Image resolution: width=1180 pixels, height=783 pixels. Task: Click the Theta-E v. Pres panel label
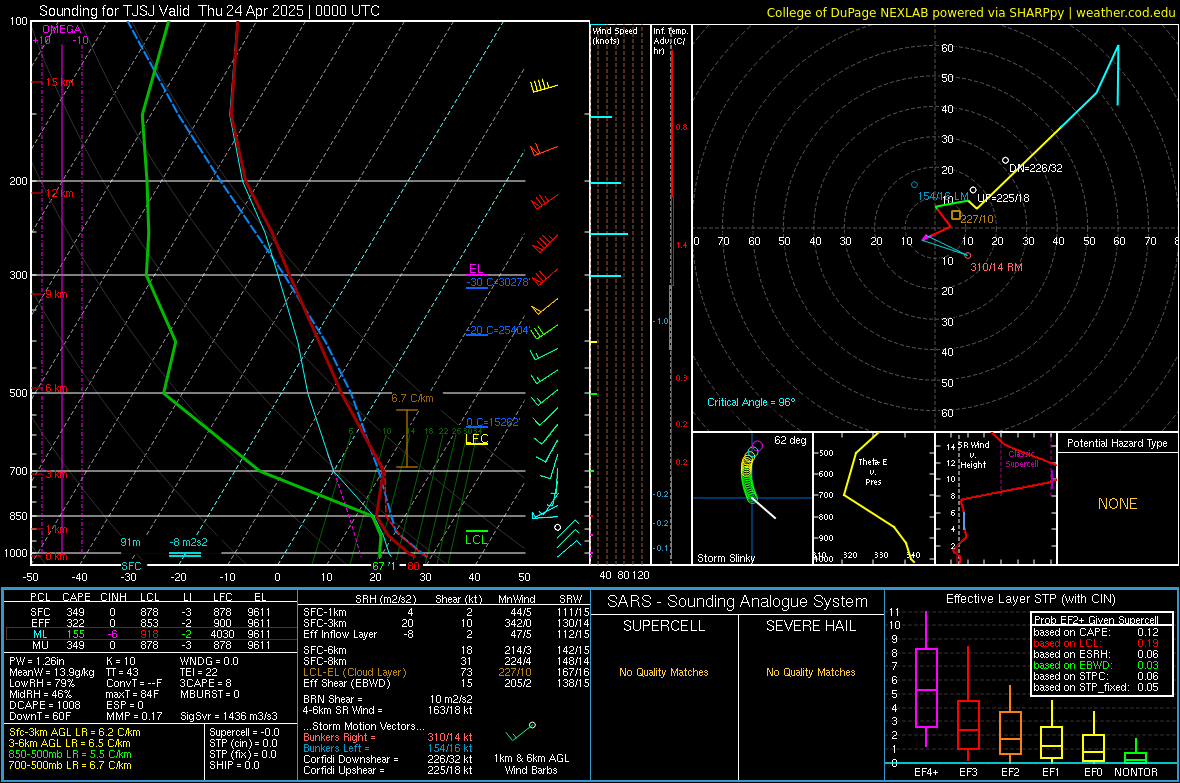(x=873, y=471)
